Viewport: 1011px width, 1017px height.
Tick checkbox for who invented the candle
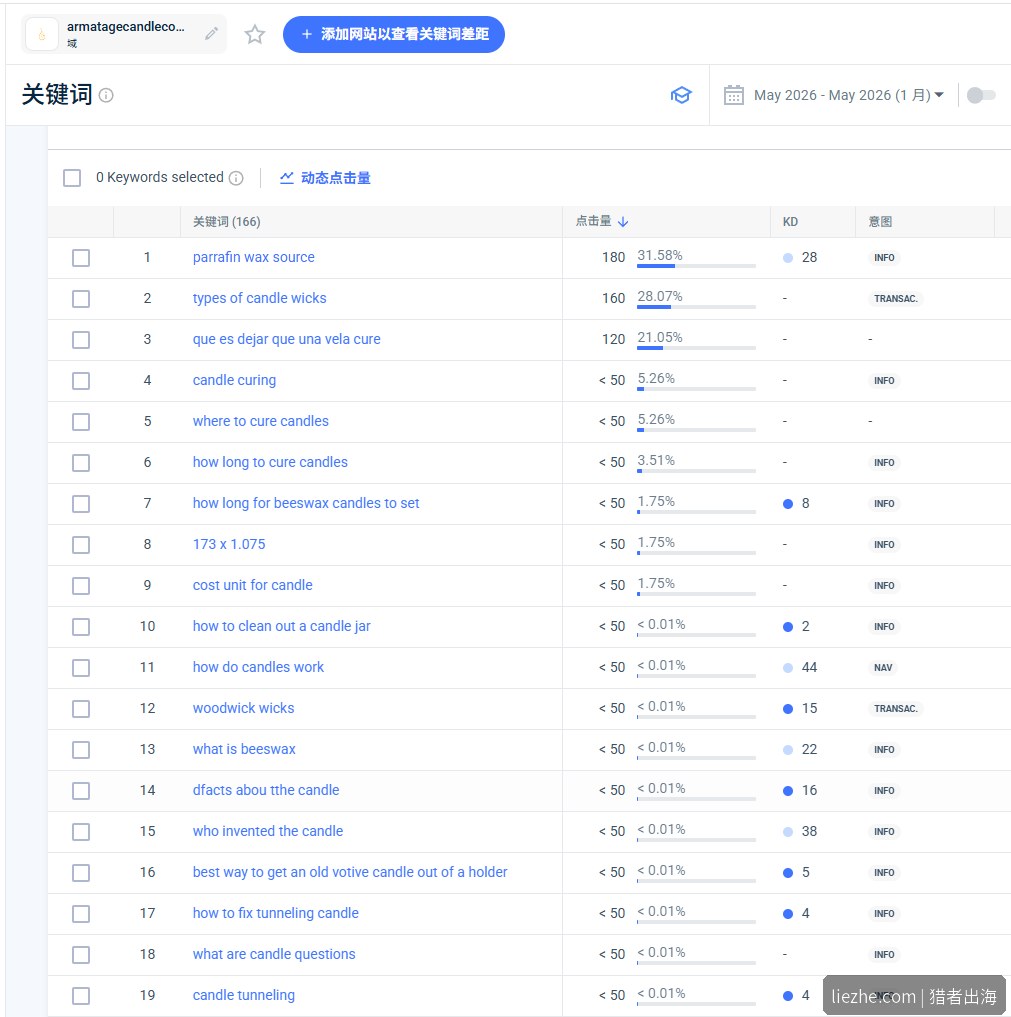tap(81, 832)
